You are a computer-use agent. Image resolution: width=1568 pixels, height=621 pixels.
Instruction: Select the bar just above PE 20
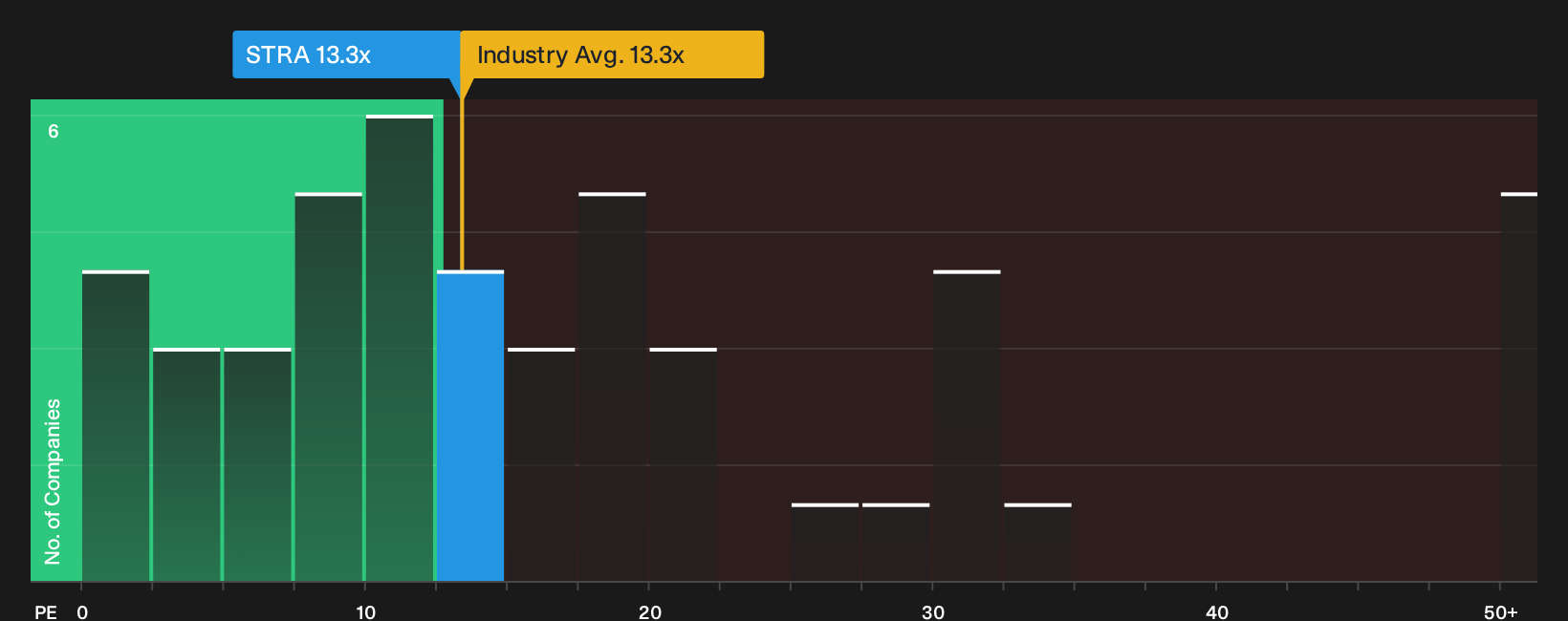[x=683, y=464]
